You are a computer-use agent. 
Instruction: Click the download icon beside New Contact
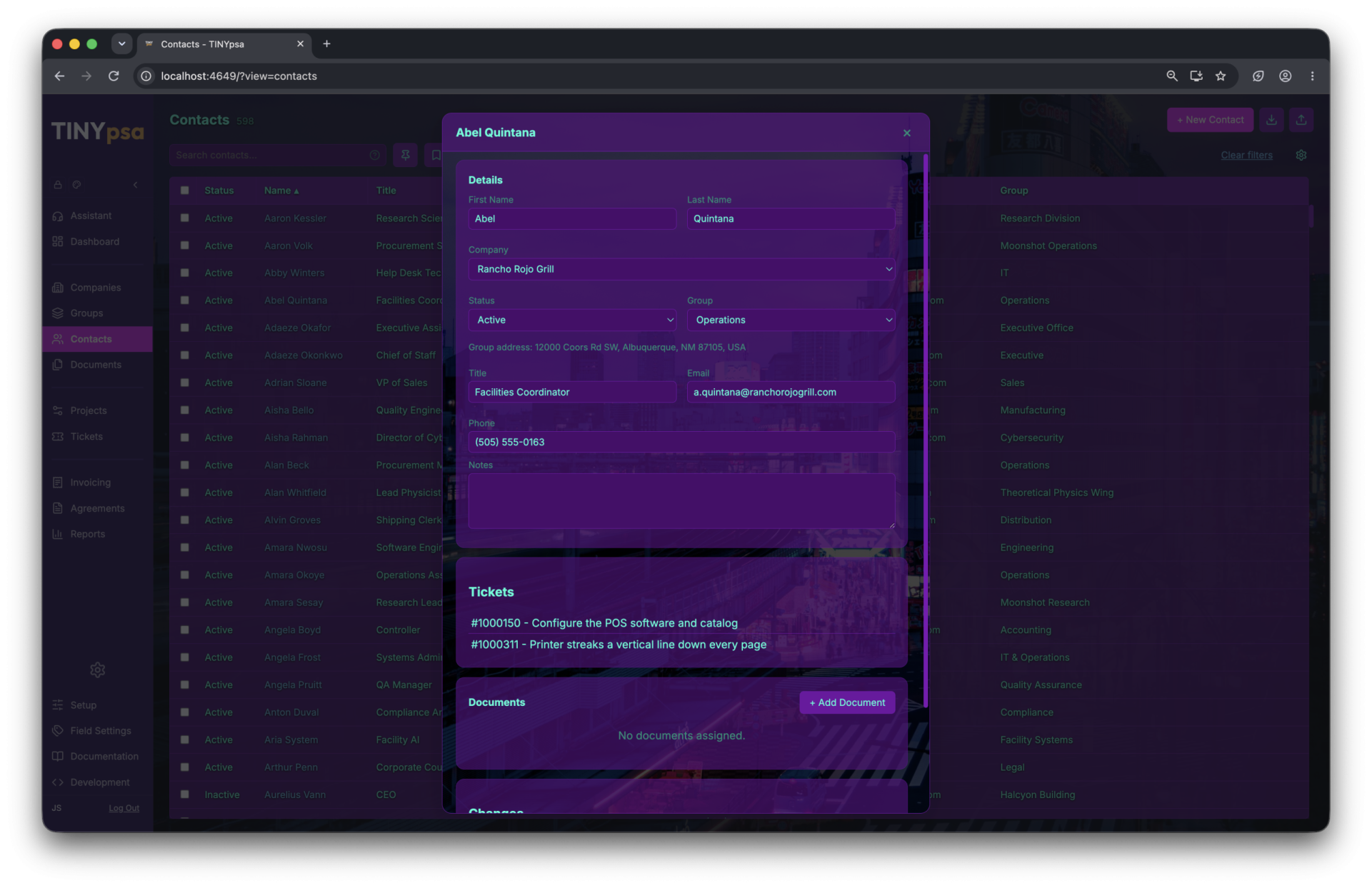tap(1271, 120)
